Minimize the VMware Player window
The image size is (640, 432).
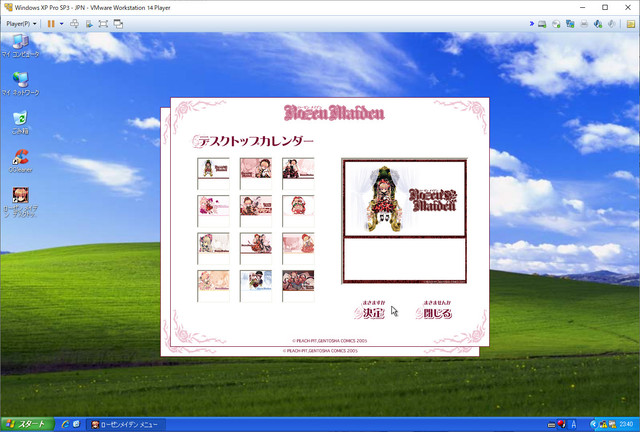point(582,7)
